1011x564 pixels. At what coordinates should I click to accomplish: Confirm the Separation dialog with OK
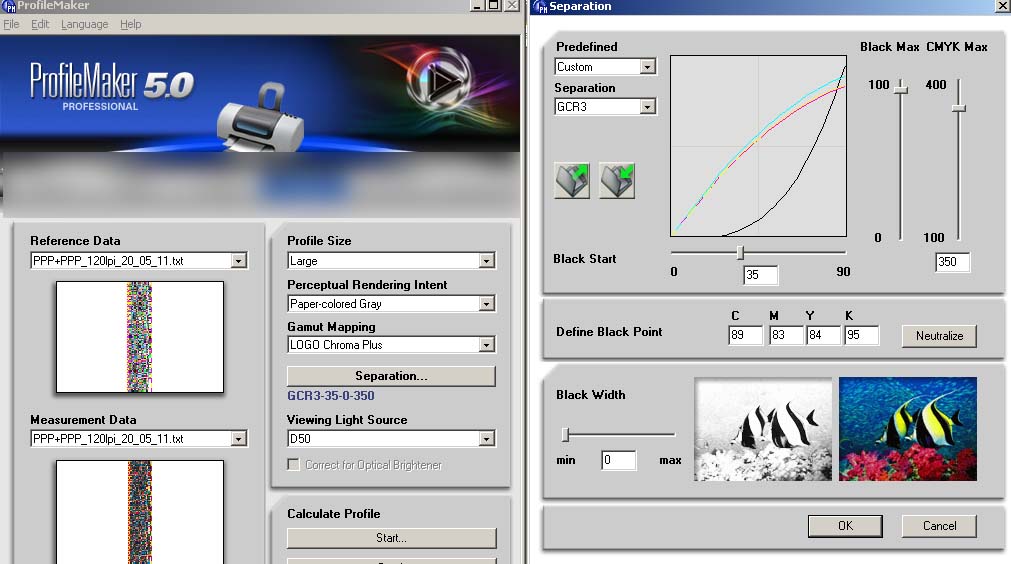(x=845, y=526)
